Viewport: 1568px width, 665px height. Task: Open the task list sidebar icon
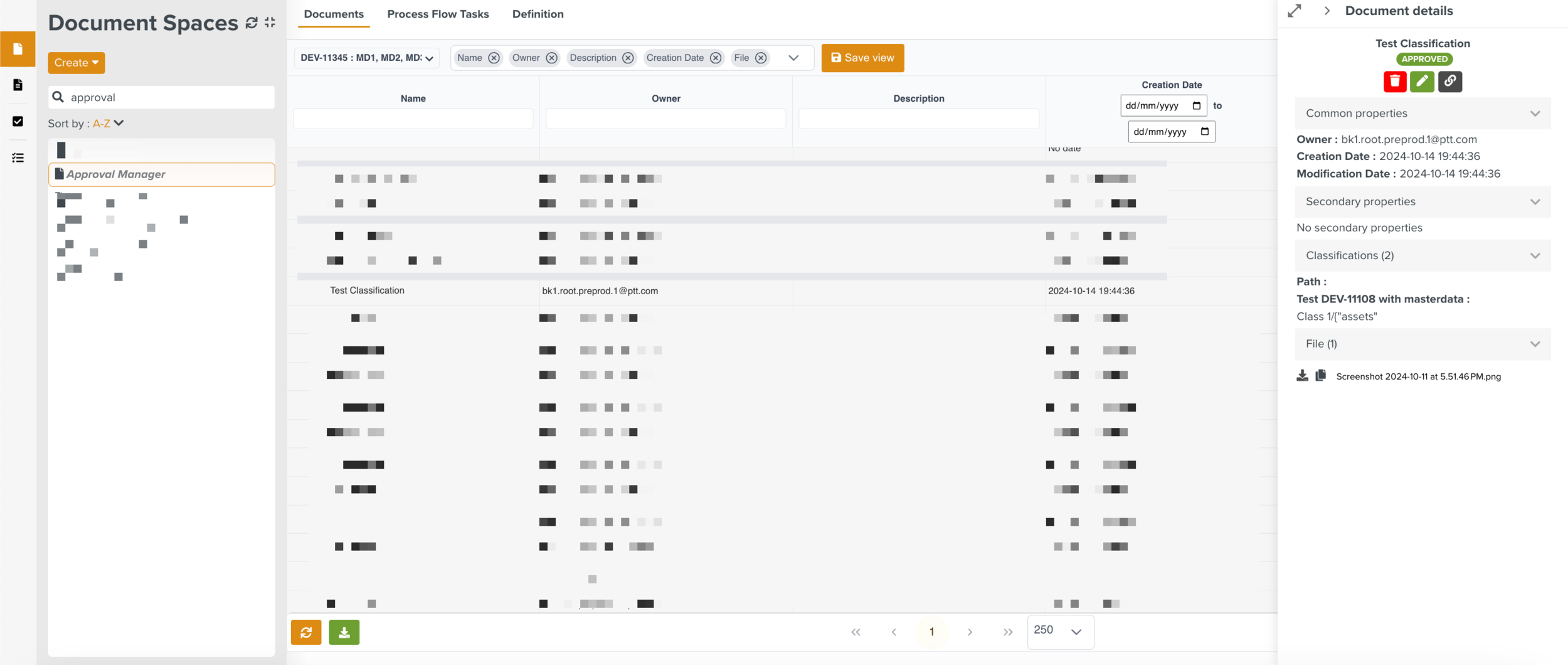[x=18, y=157]
